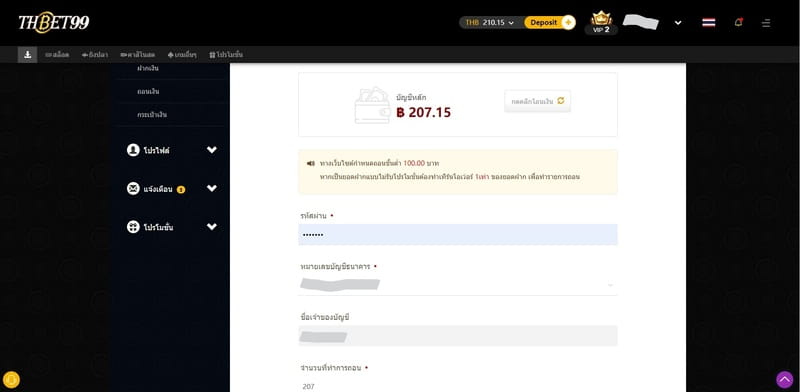Open the notification bell

(x=738, y=22)
